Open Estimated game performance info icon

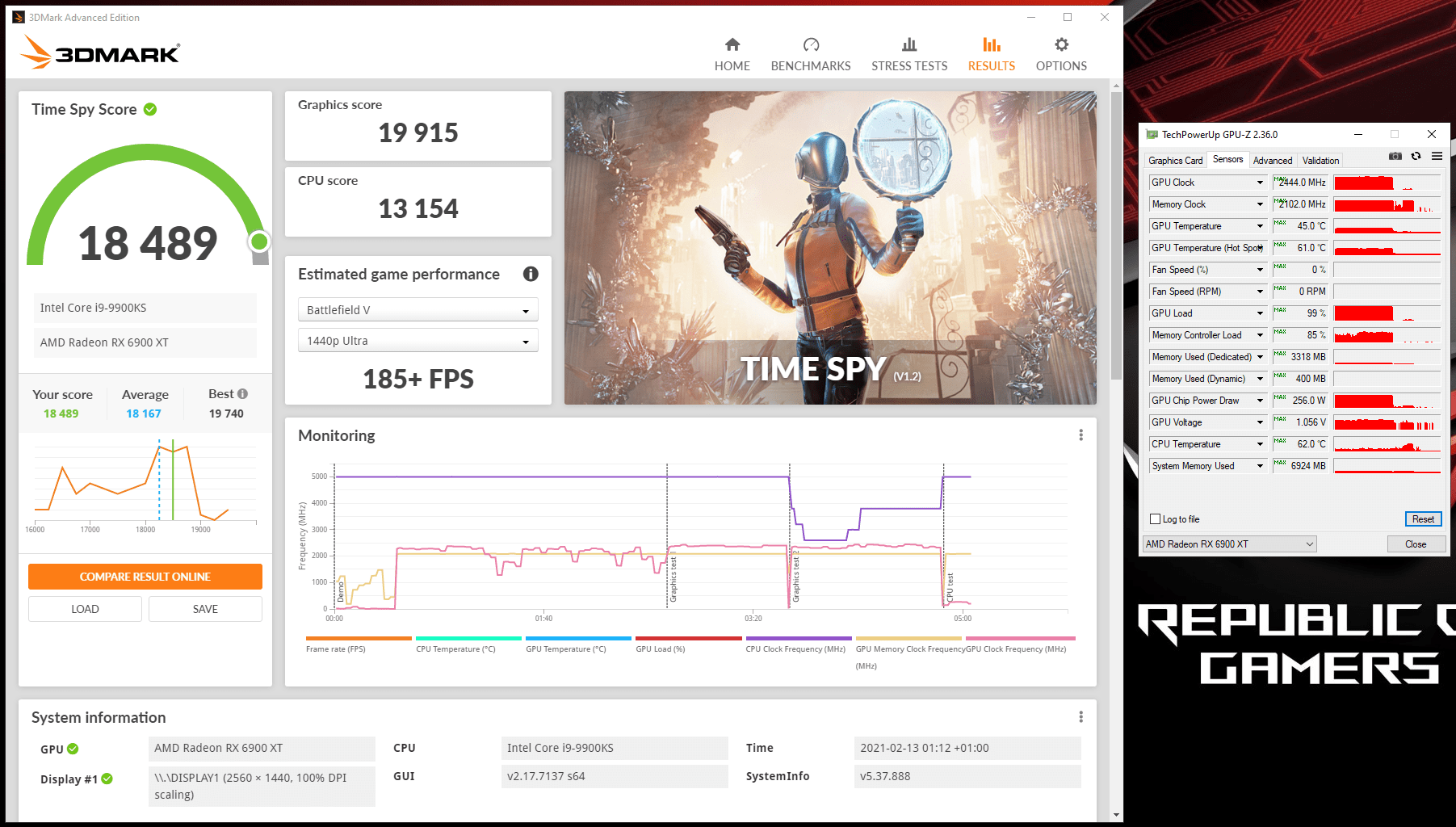(531, 274)
